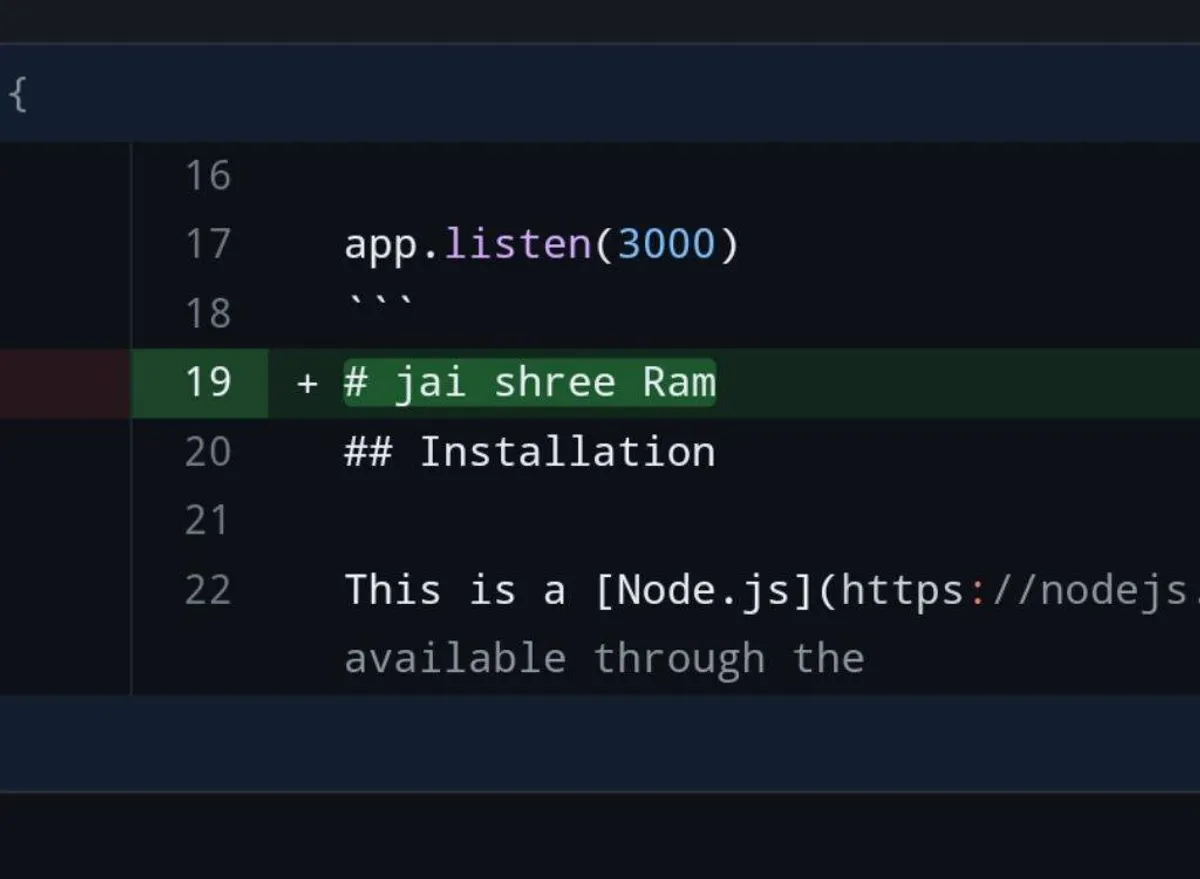Click the red deletion gutter beside line 19

(x=65, y=383)
